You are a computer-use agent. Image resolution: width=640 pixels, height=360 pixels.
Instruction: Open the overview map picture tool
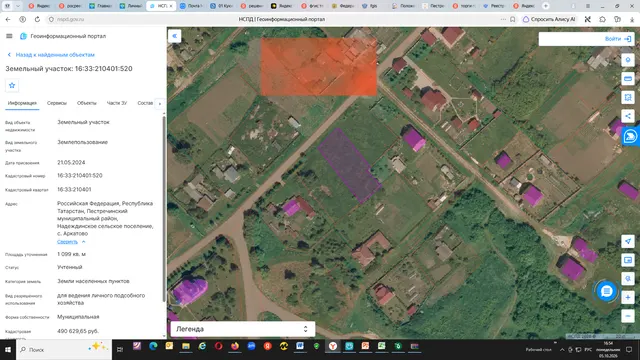[628, 260]
